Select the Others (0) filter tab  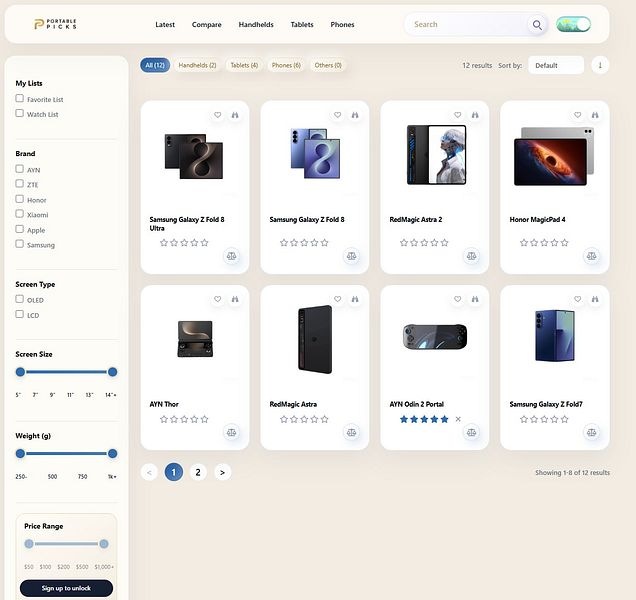[x=328, y=65]
